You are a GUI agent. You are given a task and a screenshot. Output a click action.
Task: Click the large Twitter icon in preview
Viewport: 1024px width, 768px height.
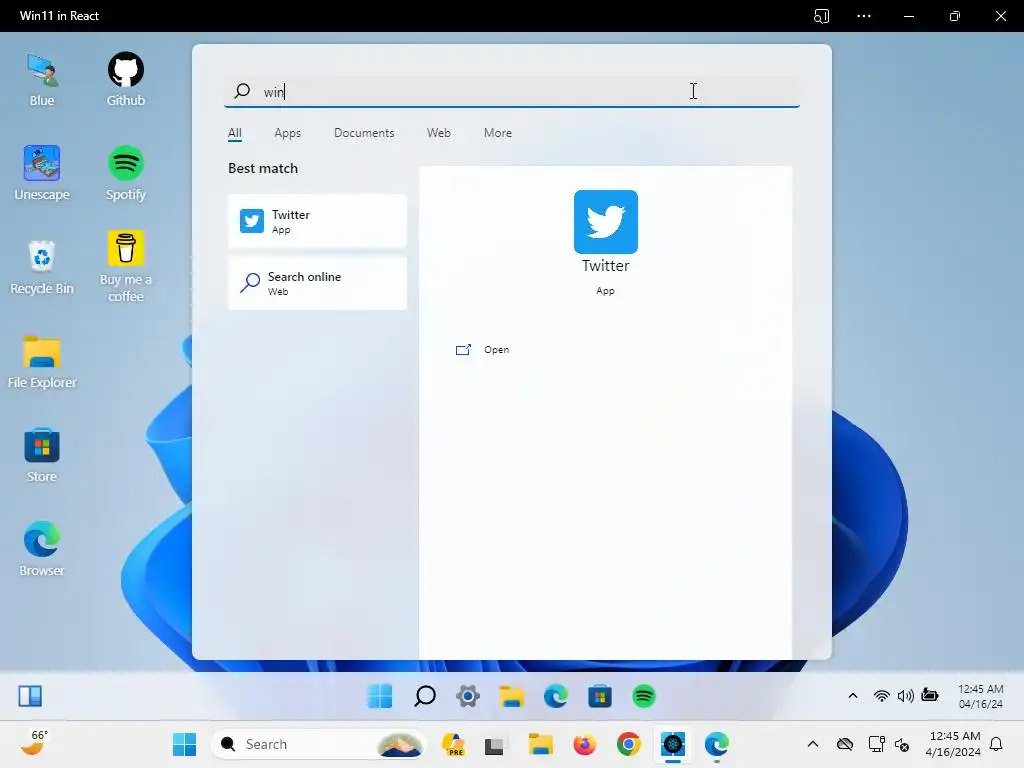[605, 222]
